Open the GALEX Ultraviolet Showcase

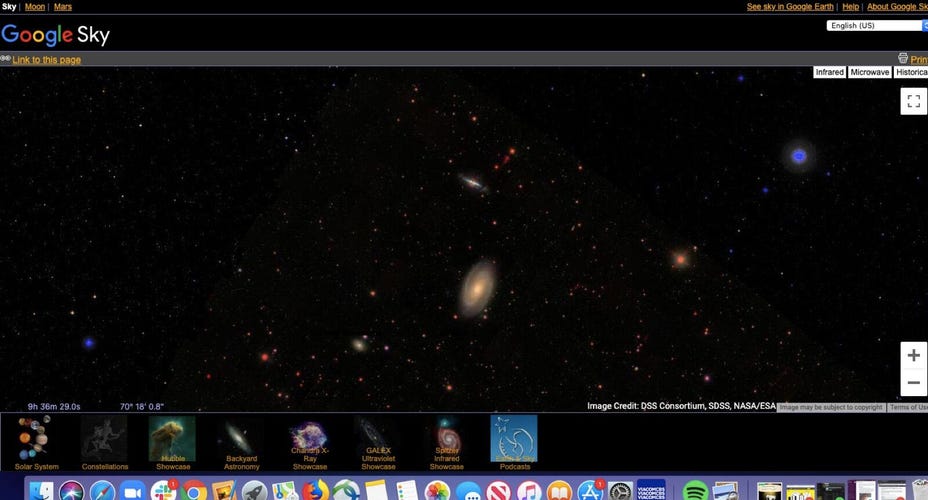tap(378, 443)
